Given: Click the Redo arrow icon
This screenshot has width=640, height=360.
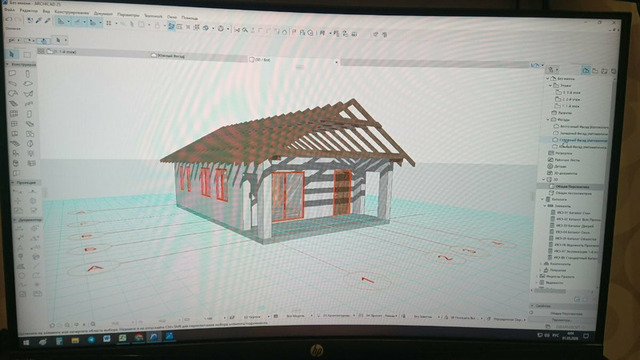Looking at the screenshot, I should click(x=18, y=20).
